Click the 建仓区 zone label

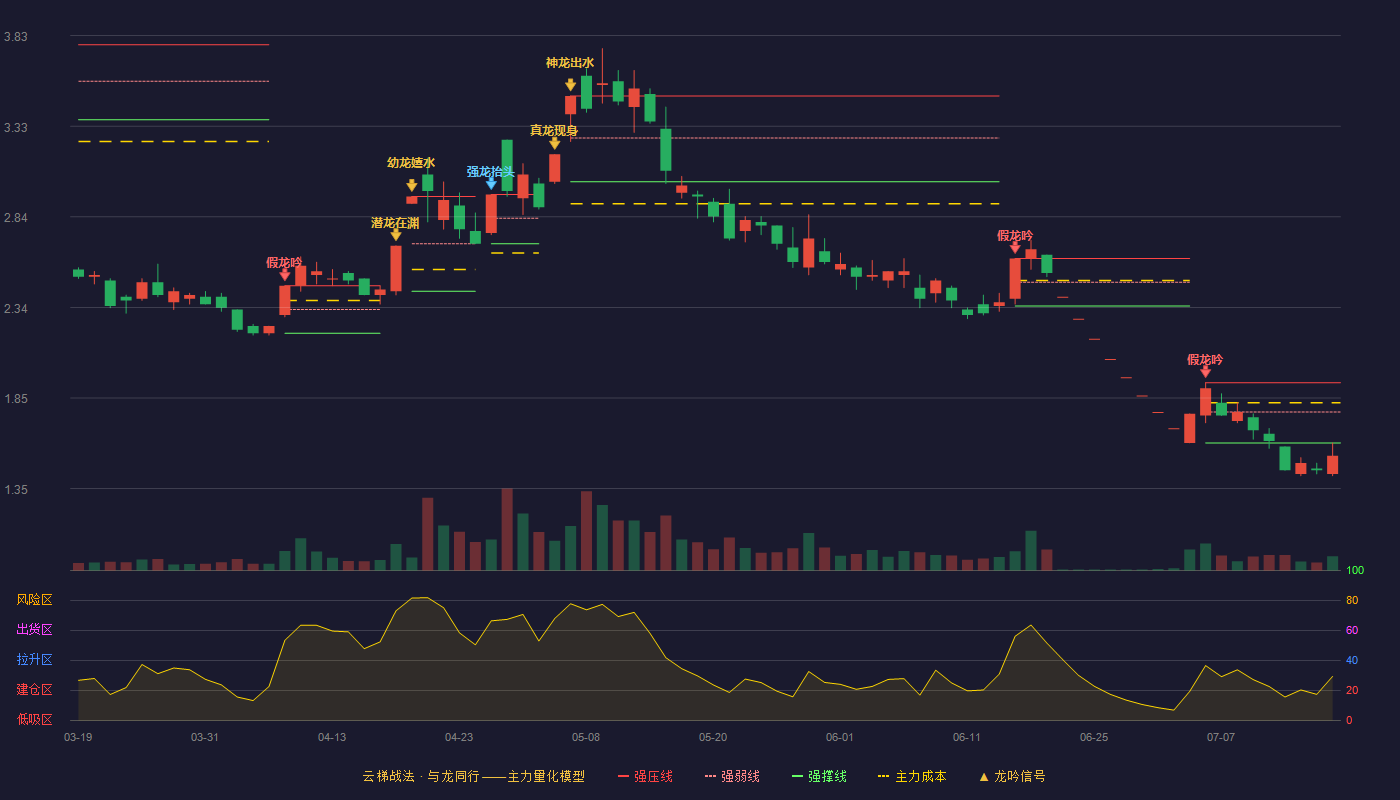click(x=35, y=690)
